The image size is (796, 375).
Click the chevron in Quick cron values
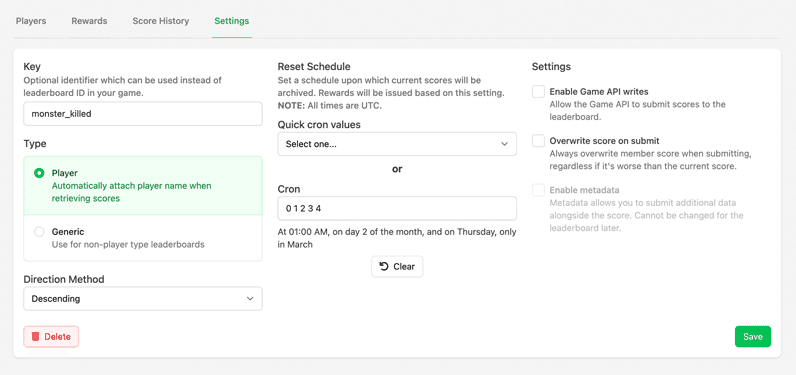(504, 144)
